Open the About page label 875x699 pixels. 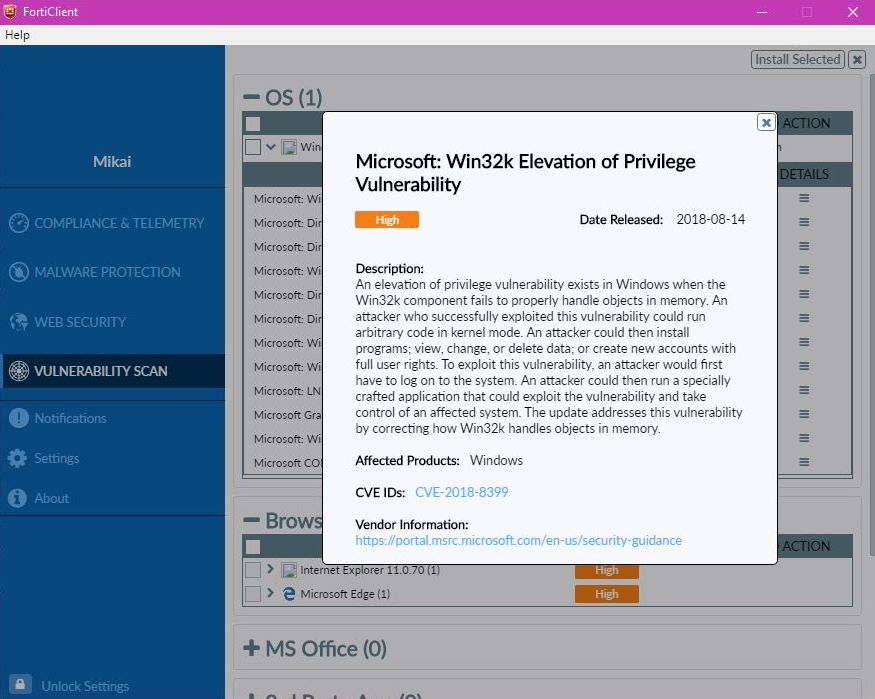tap(51, 498)
